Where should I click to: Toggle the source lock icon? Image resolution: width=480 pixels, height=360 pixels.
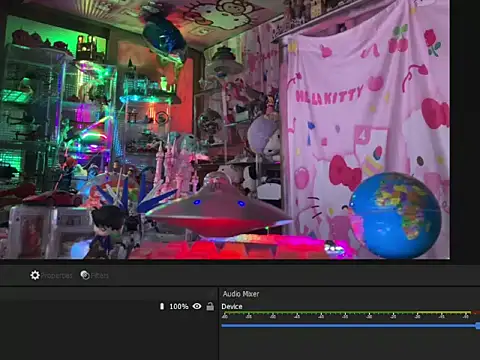point(210,306)
